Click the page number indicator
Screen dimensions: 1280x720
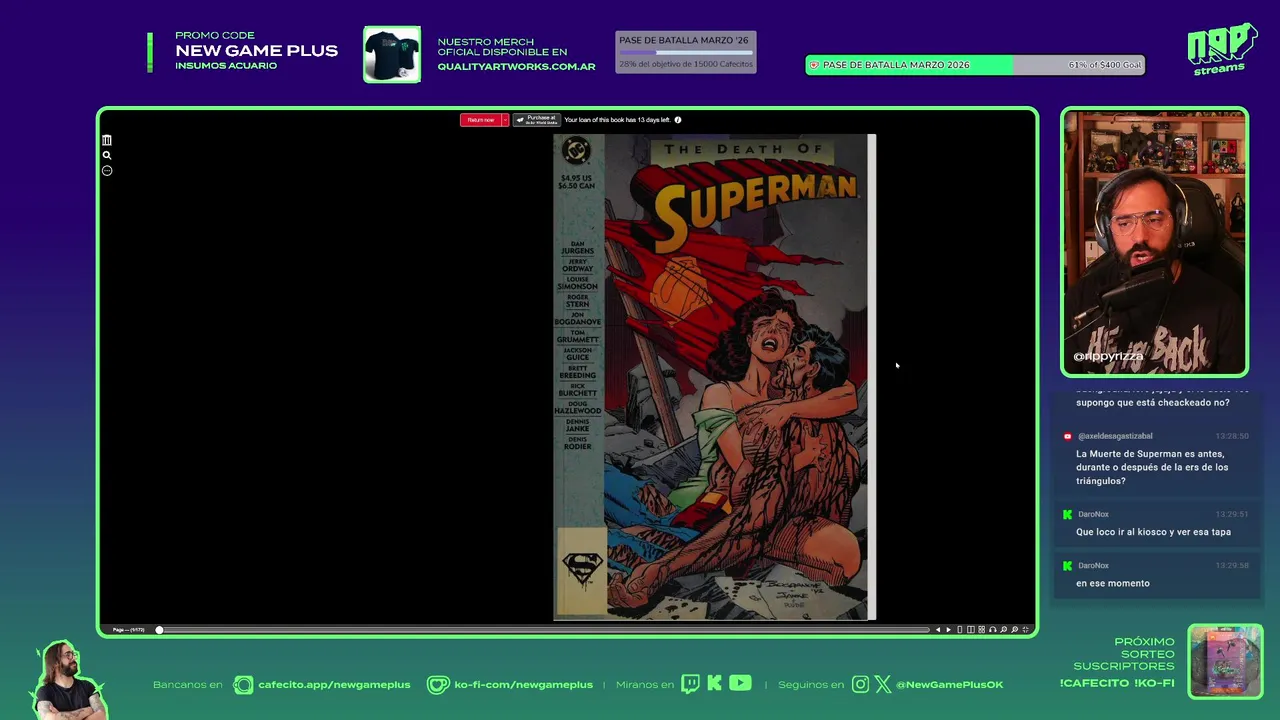pyautogui.click(x=129, y=630)
